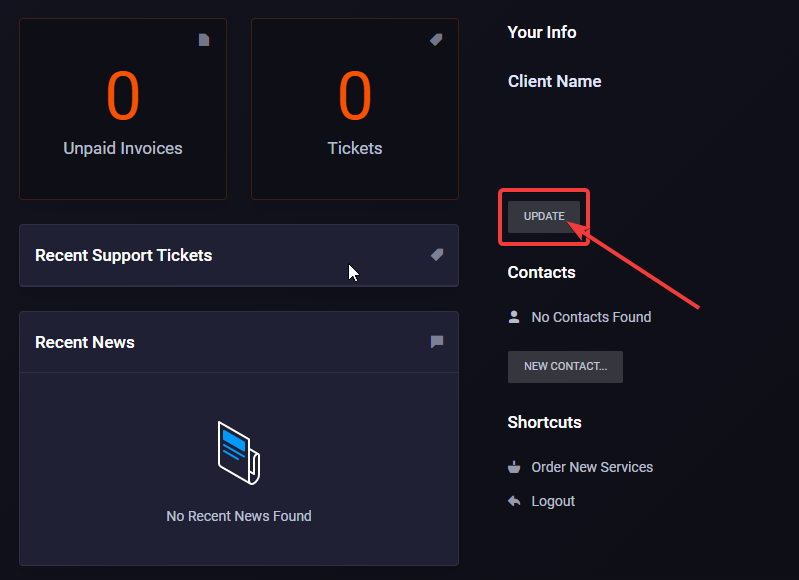Select the Recent Support Tickets panel heading
This screenshot has height=580, width=799.
(123, 255)
